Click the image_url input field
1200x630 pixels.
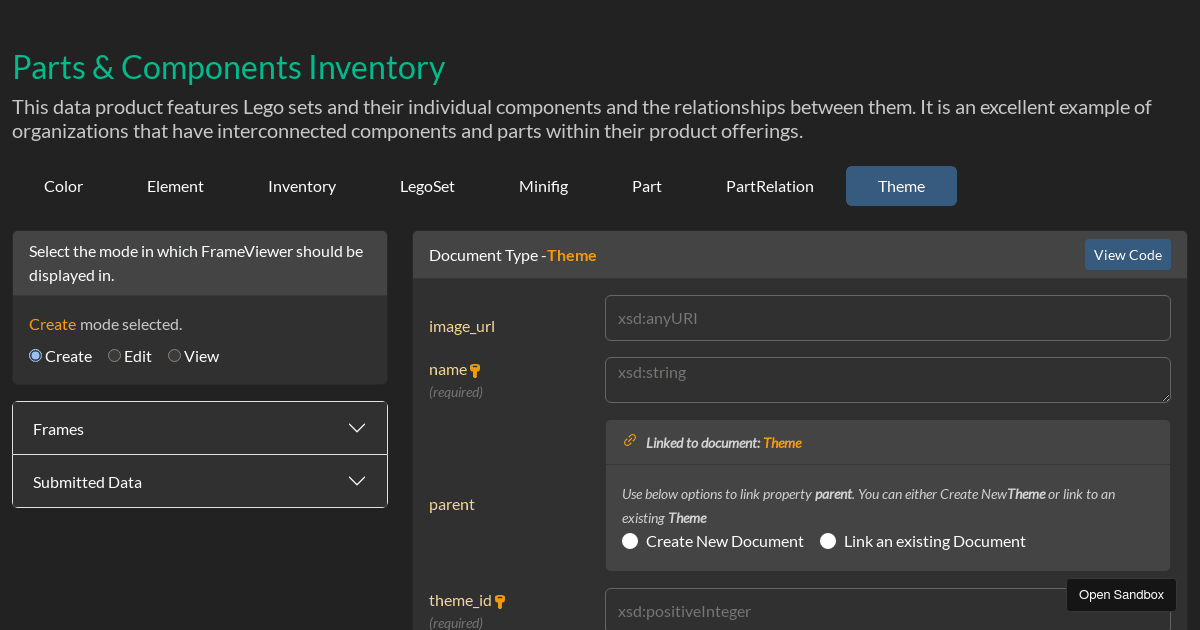tap(887, 317)
